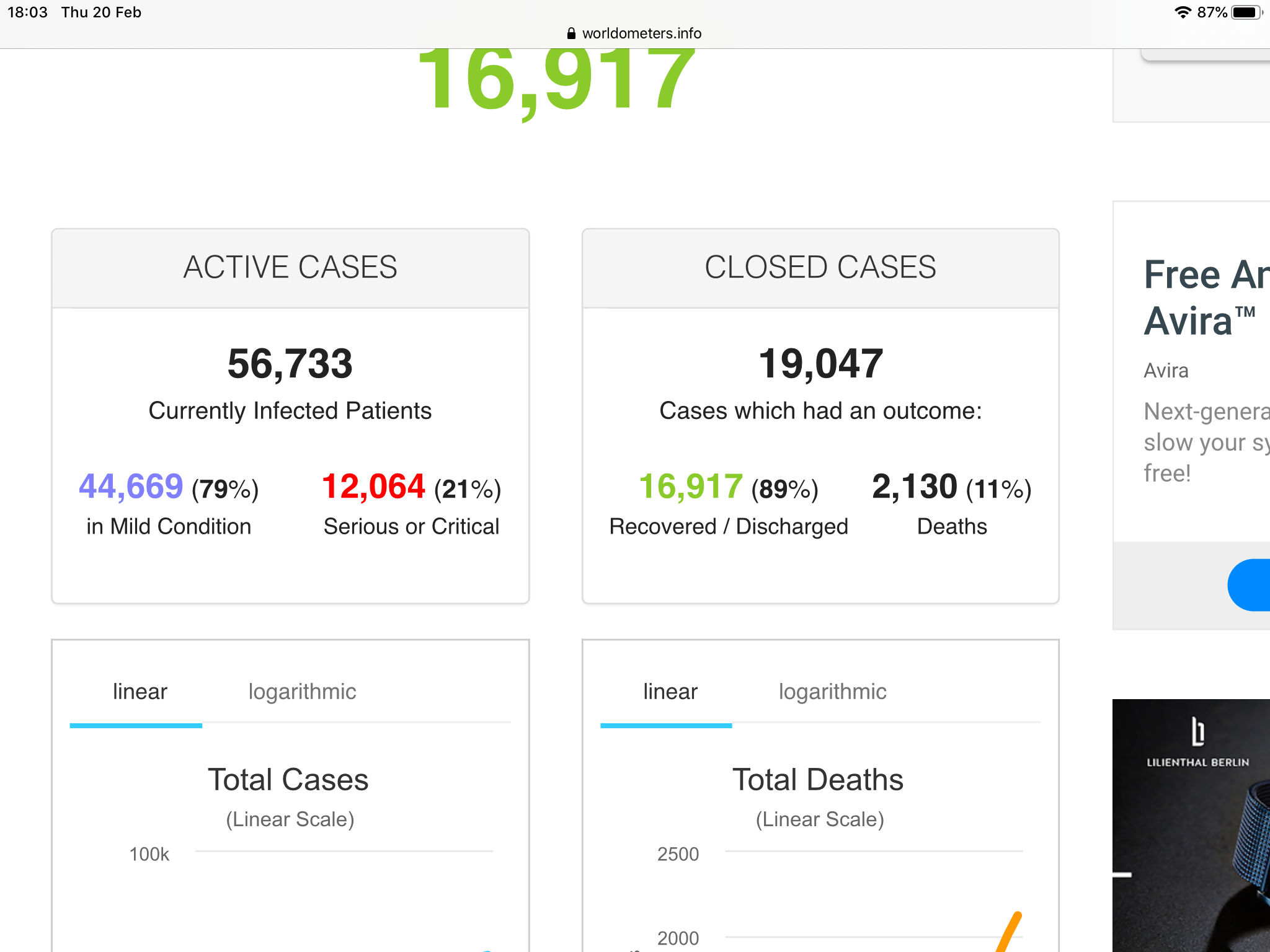The width and height of the screenshot is (1270, 952).
Task: Switch Total Cases chart to logarithmic
Action: [302, 692]
